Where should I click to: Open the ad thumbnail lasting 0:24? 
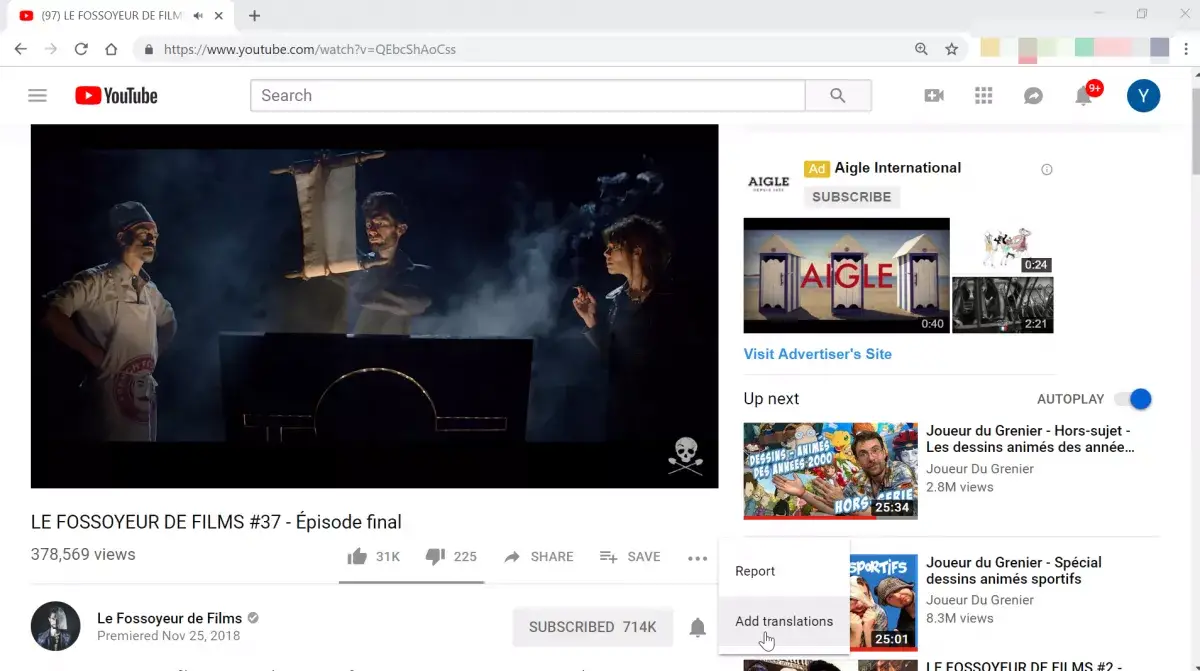tap(1003, 246)
